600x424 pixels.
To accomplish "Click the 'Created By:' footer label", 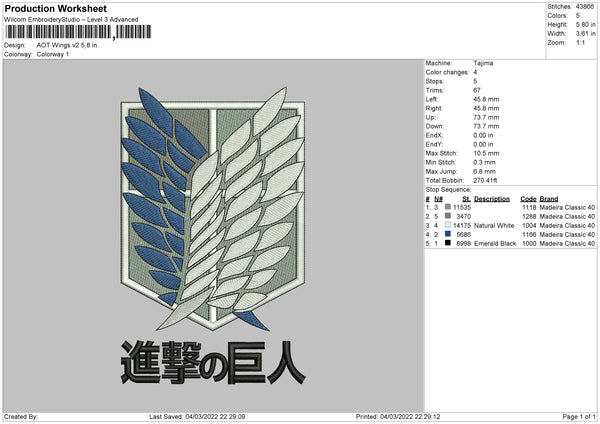I will tap(21, 416).
